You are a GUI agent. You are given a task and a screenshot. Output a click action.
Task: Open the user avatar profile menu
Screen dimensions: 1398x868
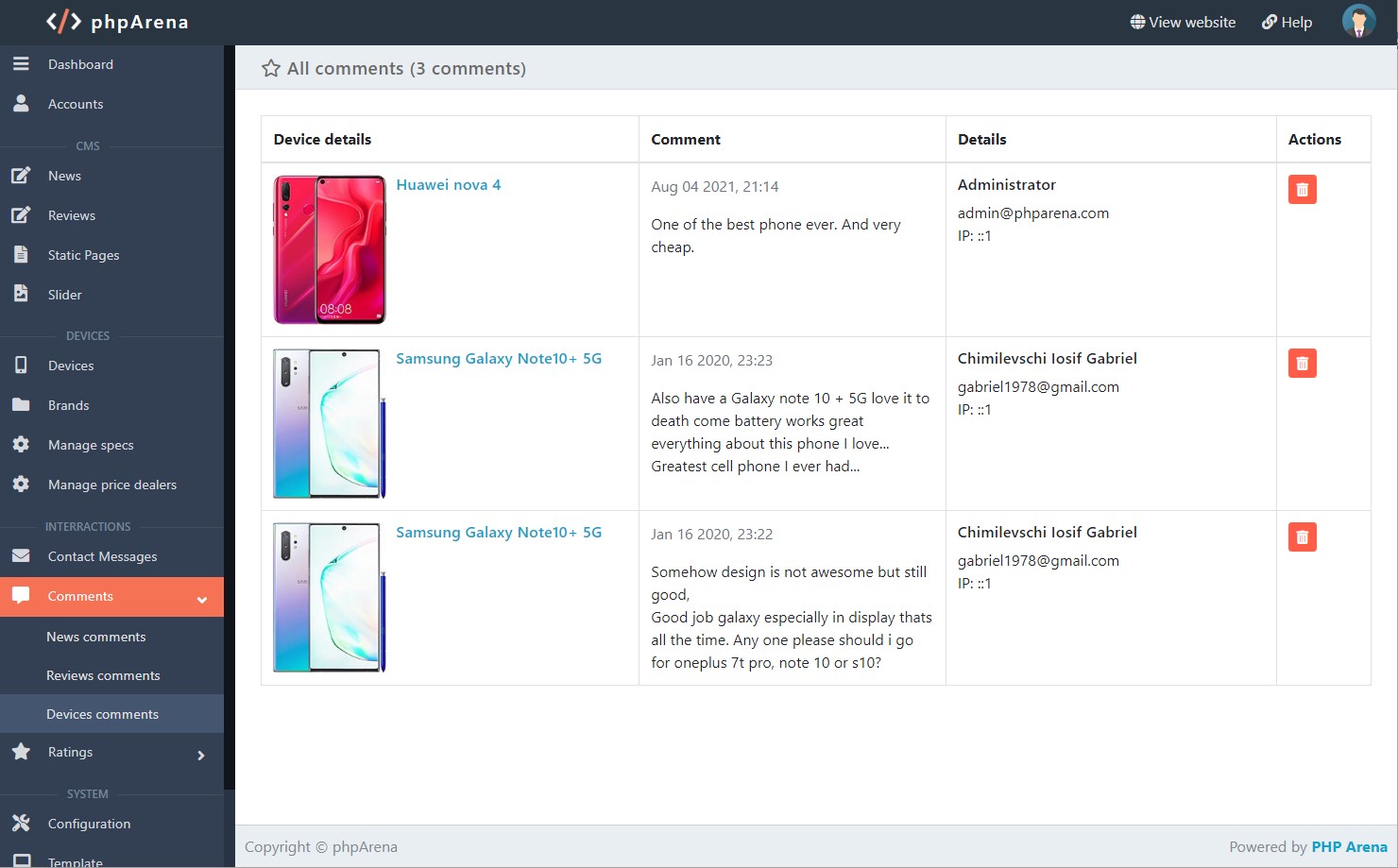(1358, 22)
